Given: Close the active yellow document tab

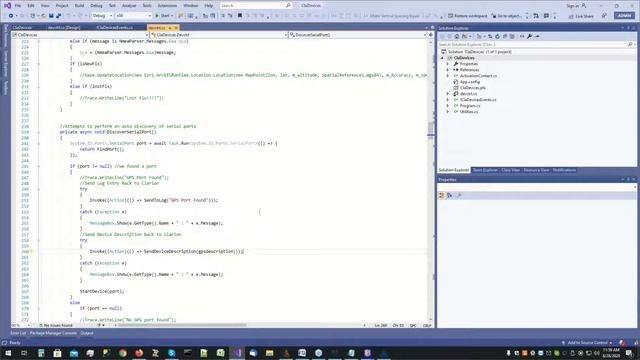Looking at the screenshot, I should 176,28.
